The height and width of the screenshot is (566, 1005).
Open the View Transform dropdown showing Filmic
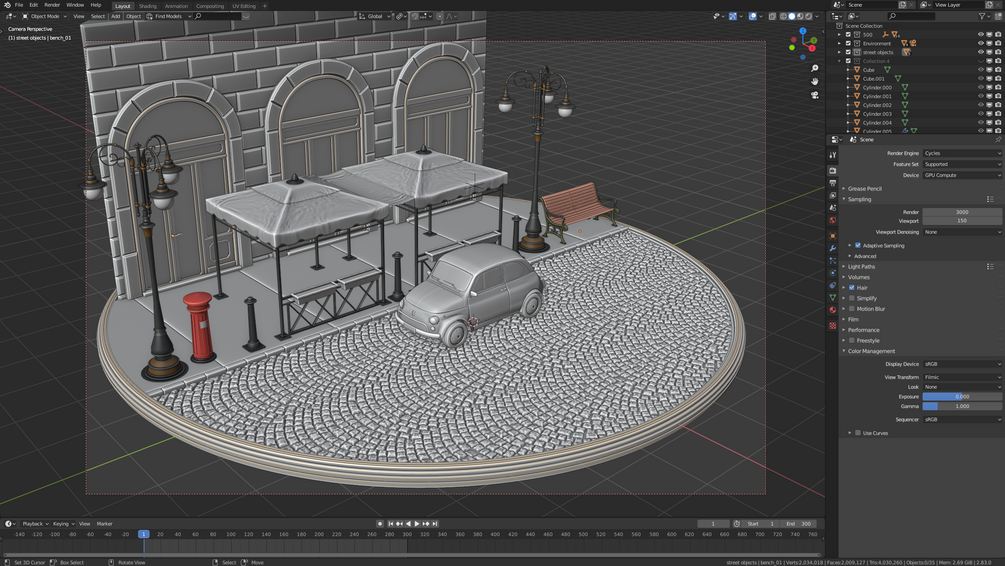[x=961, y=377]
